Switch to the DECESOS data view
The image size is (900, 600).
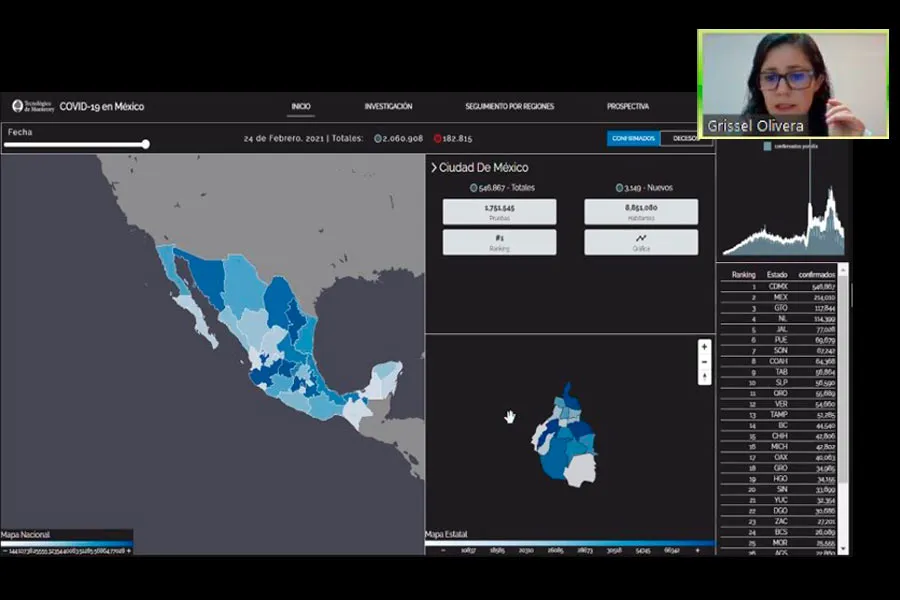[x=686, y=139]
